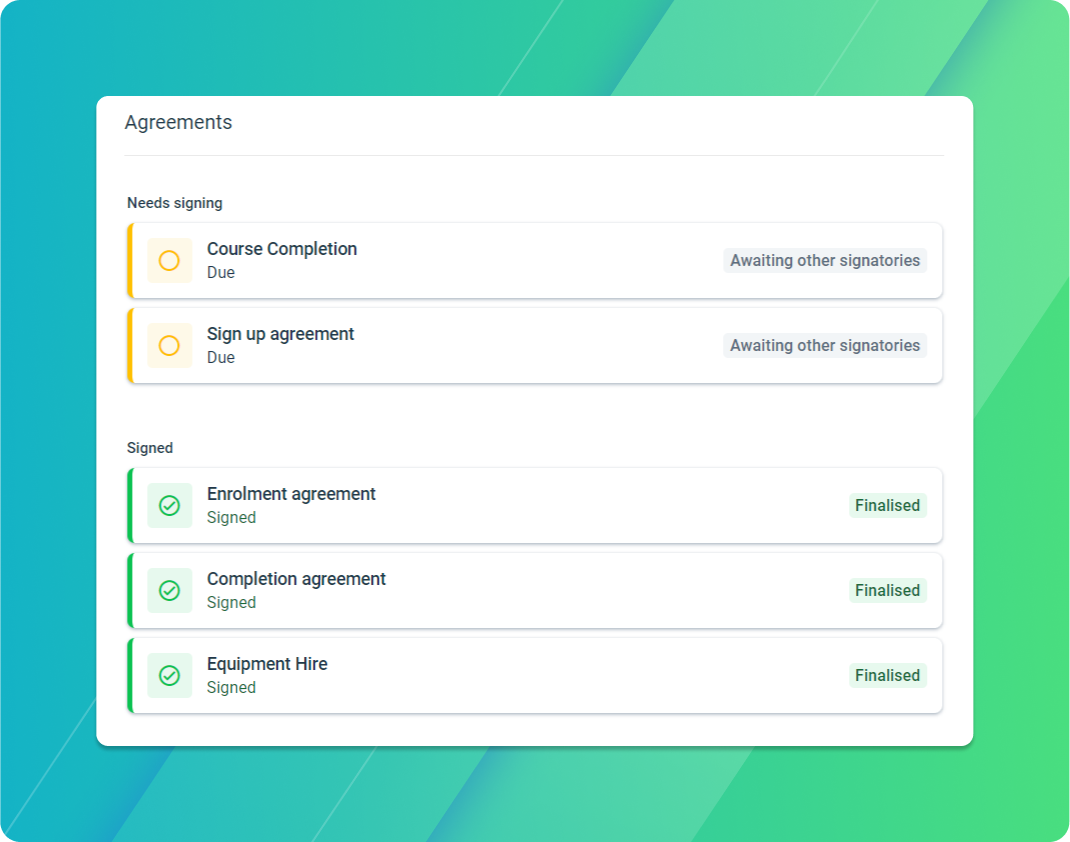Click the signed status icon on Equipment Hire row
1070x842 pixels.
click(x=169, y=675)
